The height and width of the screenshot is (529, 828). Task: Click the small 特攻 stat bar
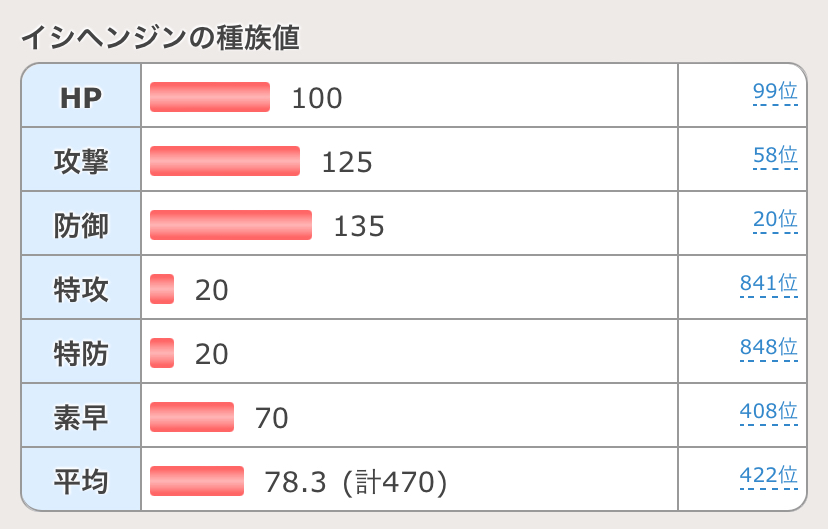(162, 289)
